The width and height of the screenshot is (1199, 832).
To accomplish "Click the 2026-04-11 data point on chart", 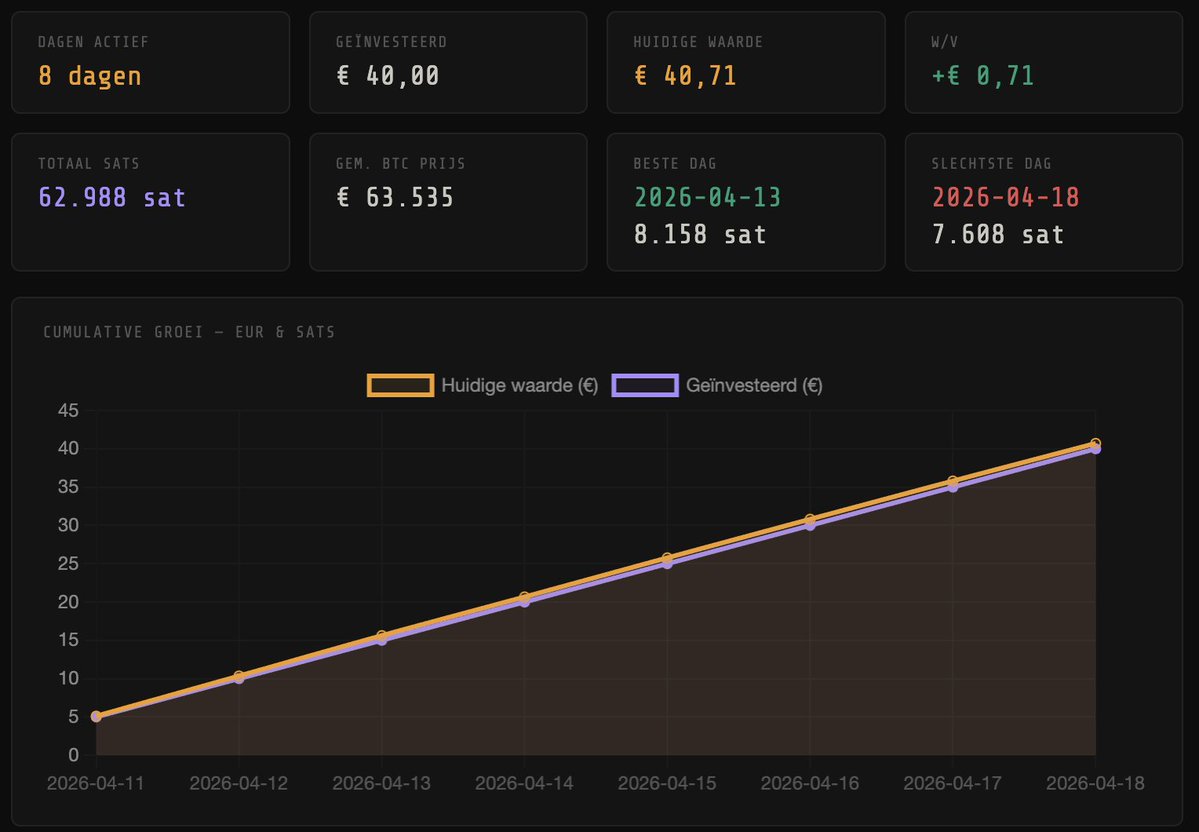I will [x=96, y=717].
